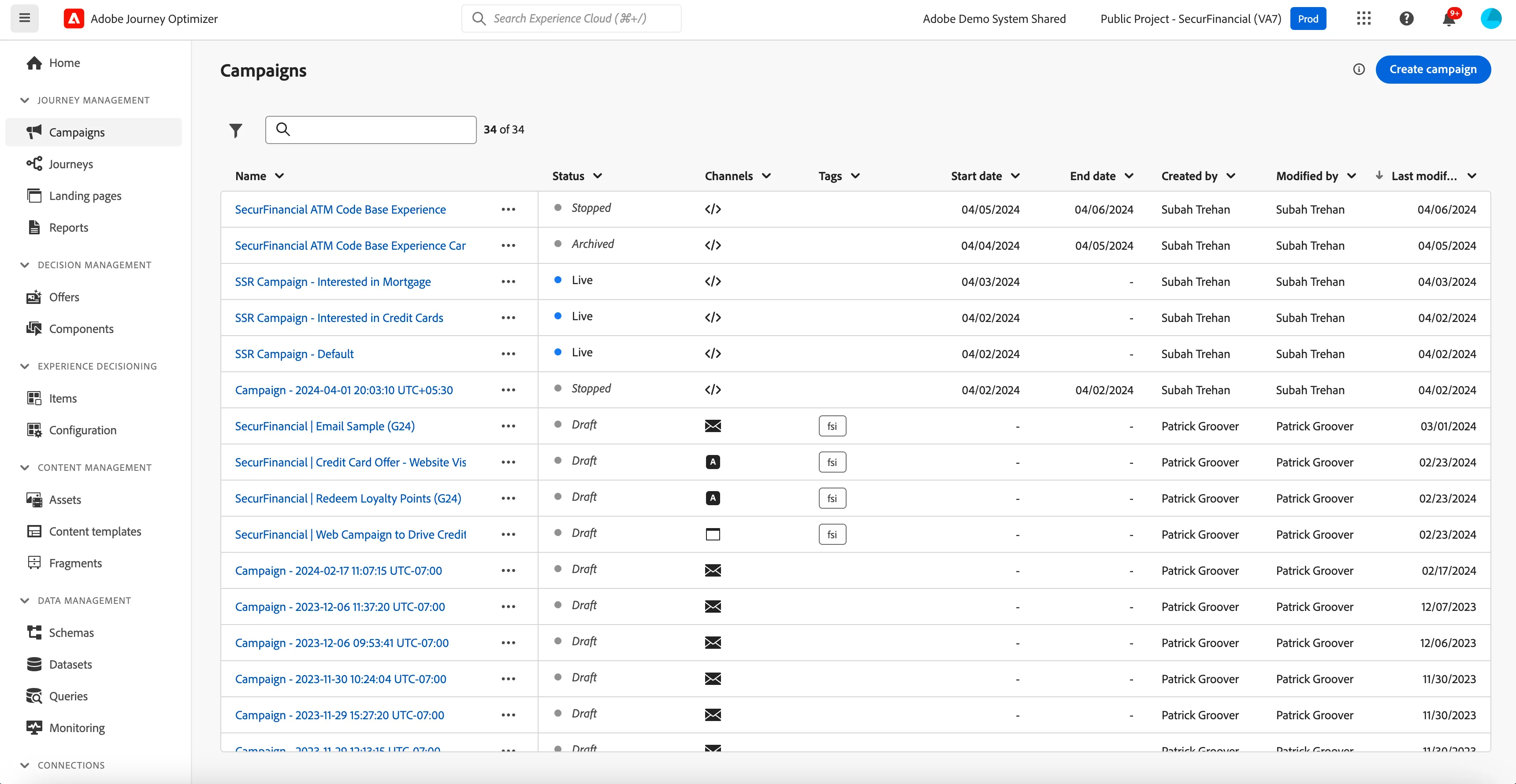Click the fsi tag on Email Sample row
The height and width of the screenshot is (784, 1516).
(832, 426)
